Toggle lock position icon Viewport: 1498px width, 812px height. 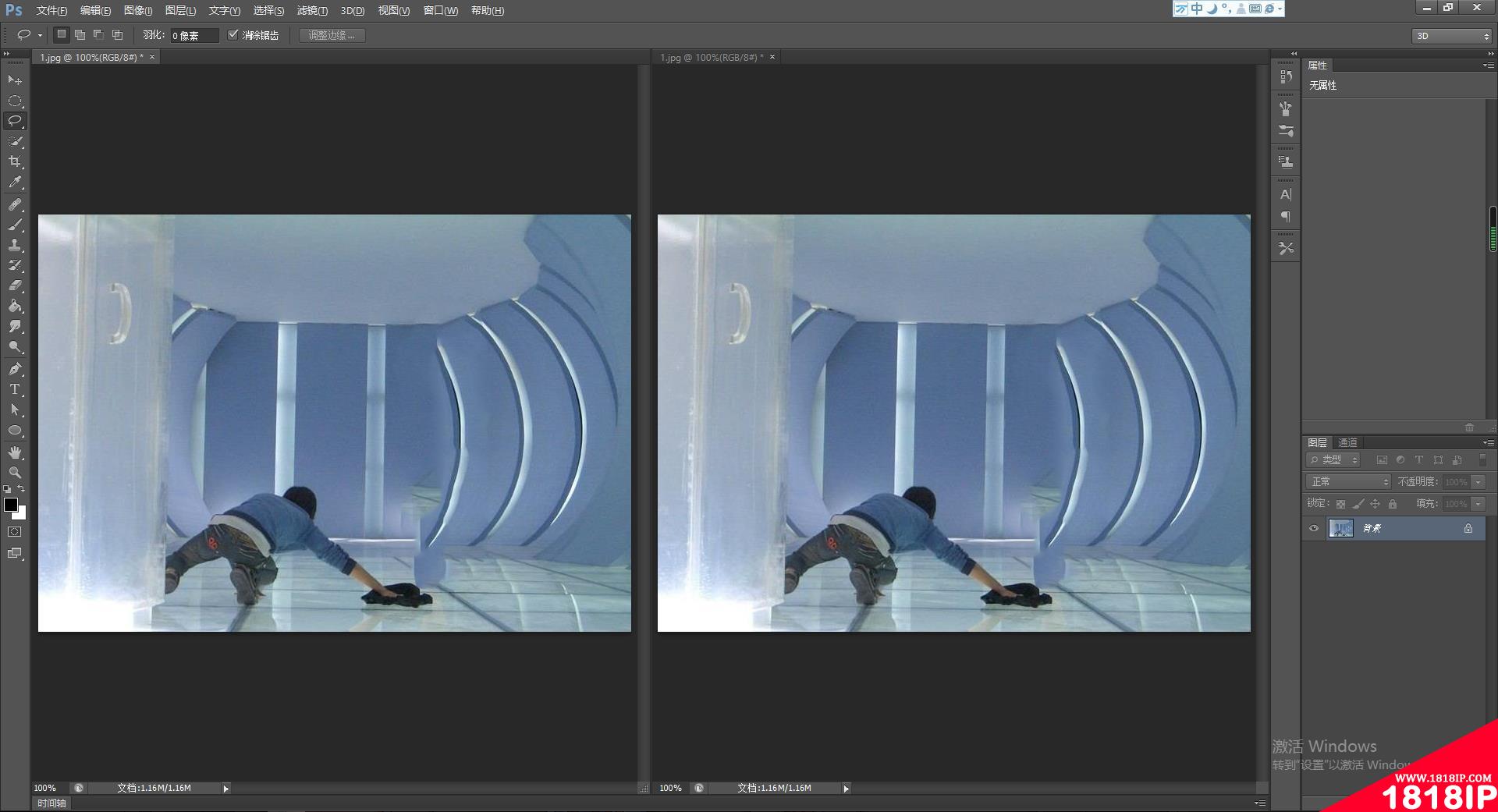coord(1376,504)
